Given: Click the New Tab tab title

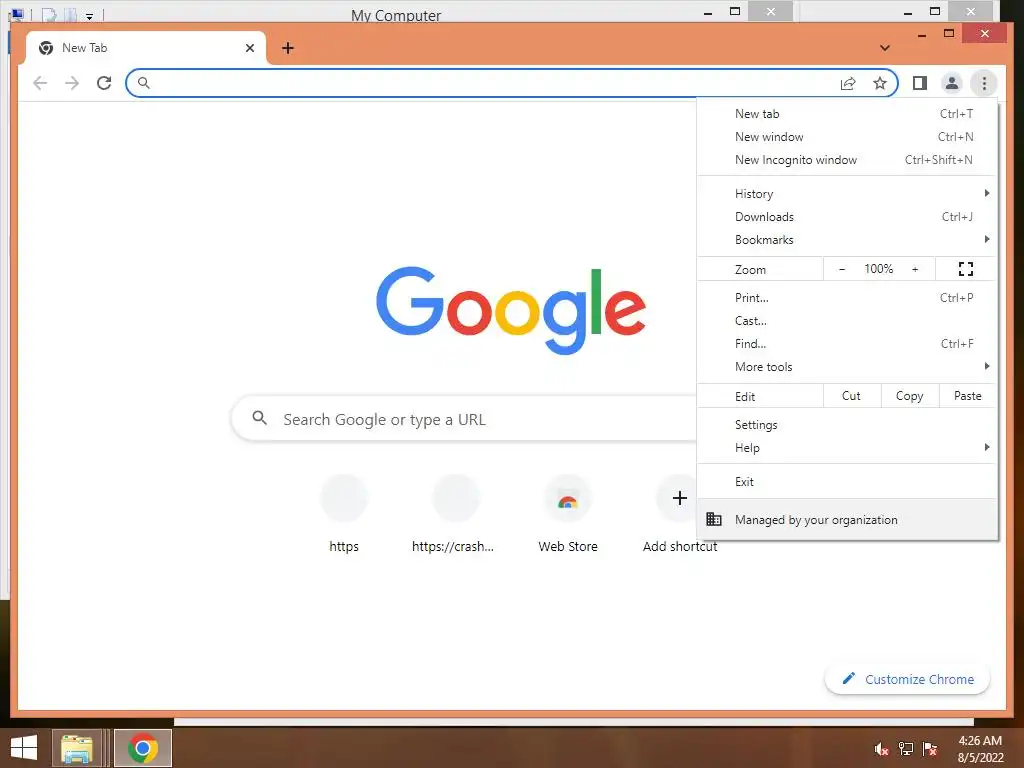Looking at the screenshot, I should coord(84,48).
